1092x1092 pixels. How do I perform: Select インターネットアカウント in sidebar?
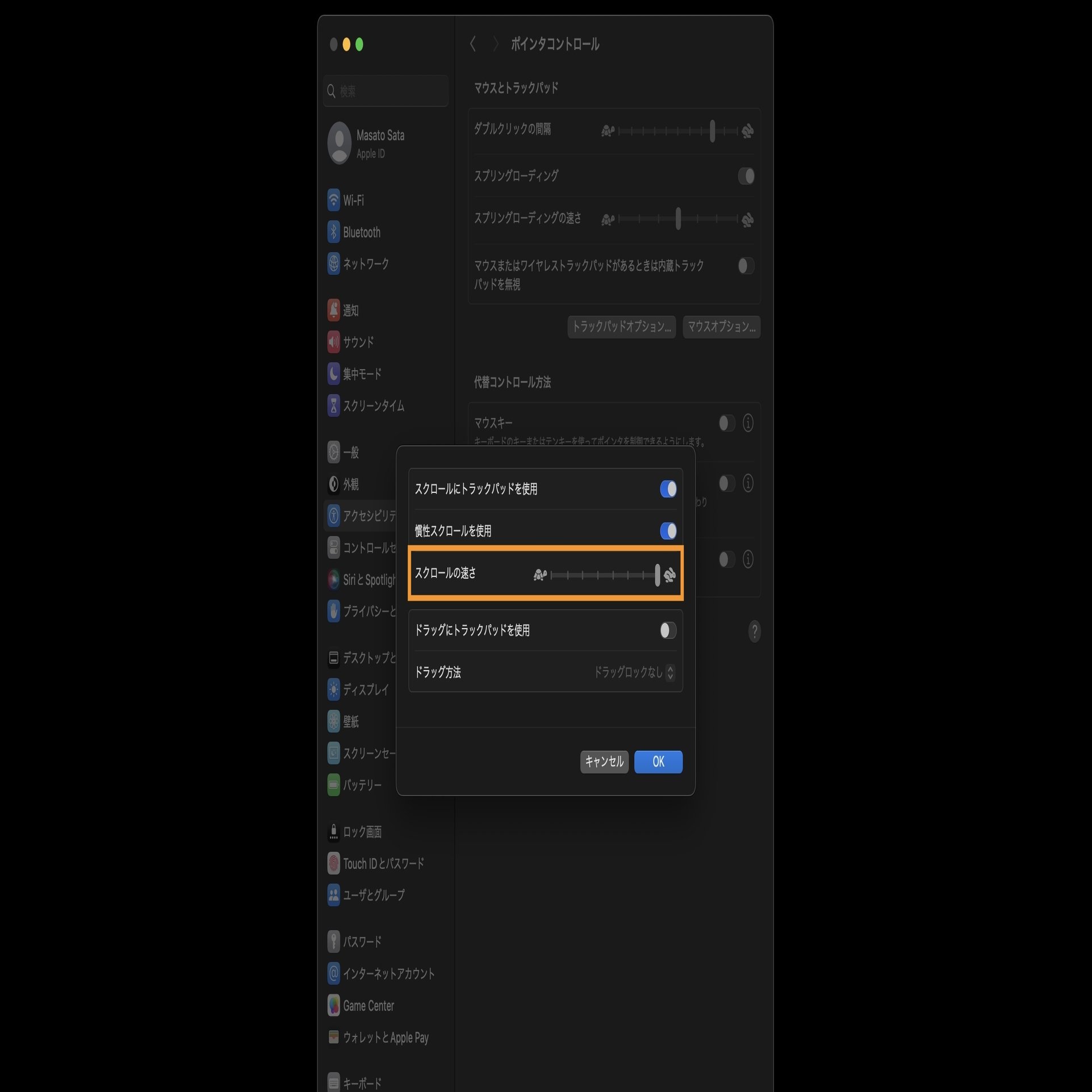click(388, 973)
